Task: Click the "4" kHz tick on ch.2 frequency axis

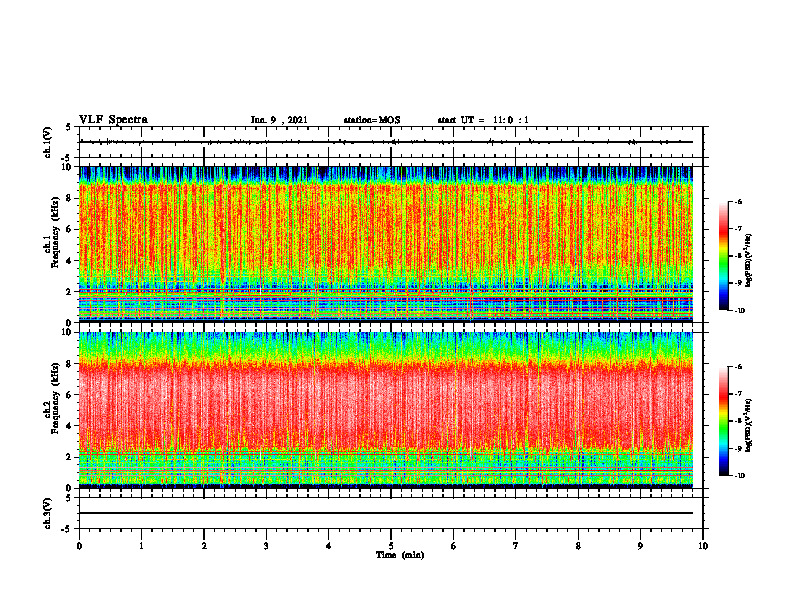Action: (69, 426)
